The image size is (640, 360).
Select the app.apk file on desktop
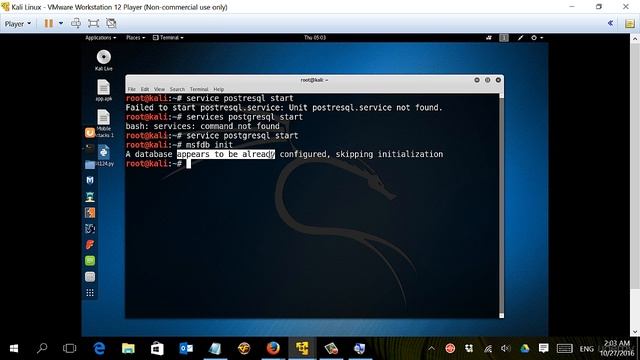[x=104, y=91]
